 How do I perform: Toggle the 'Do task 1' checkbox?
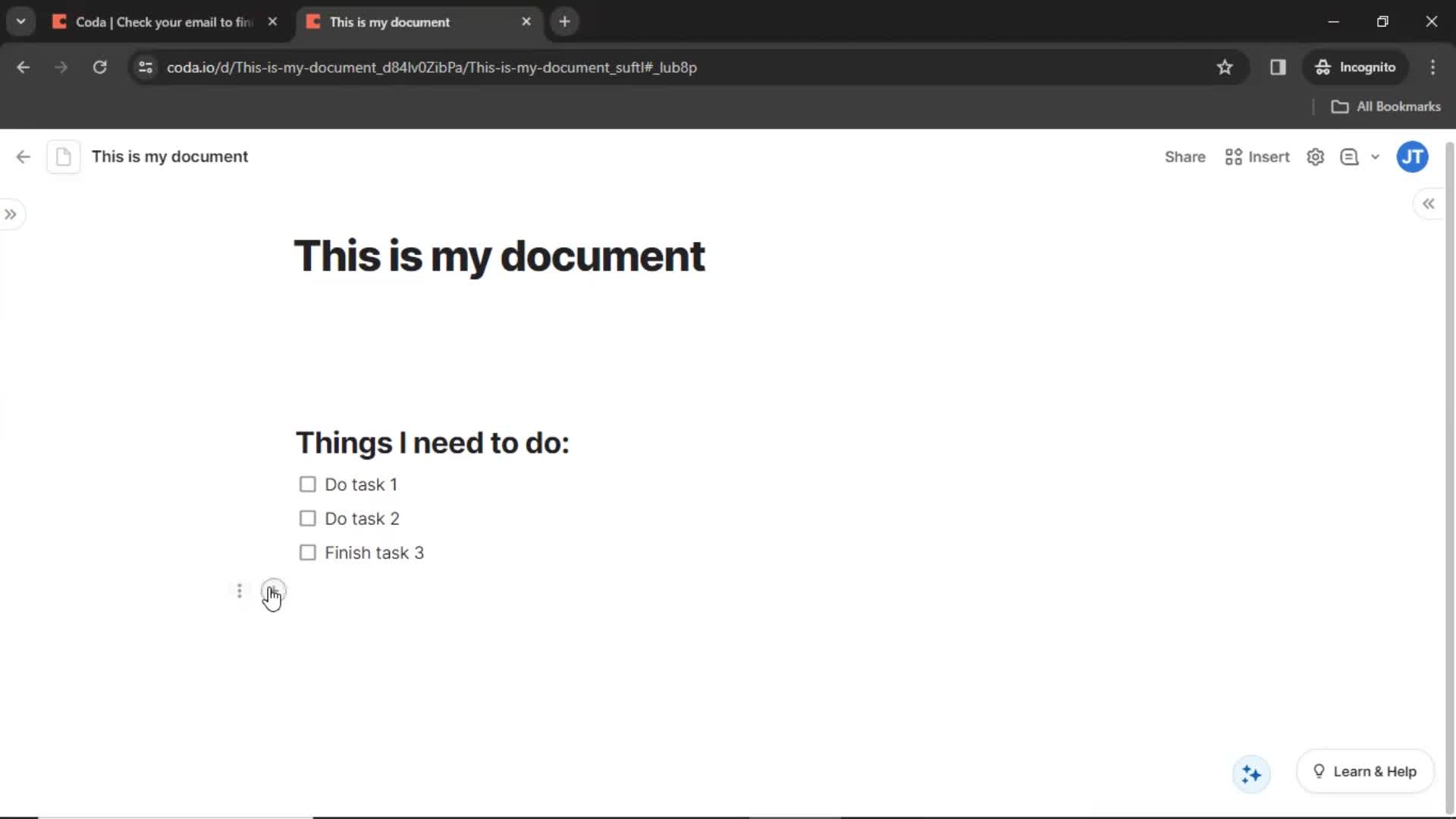click(x=307, y=484)
